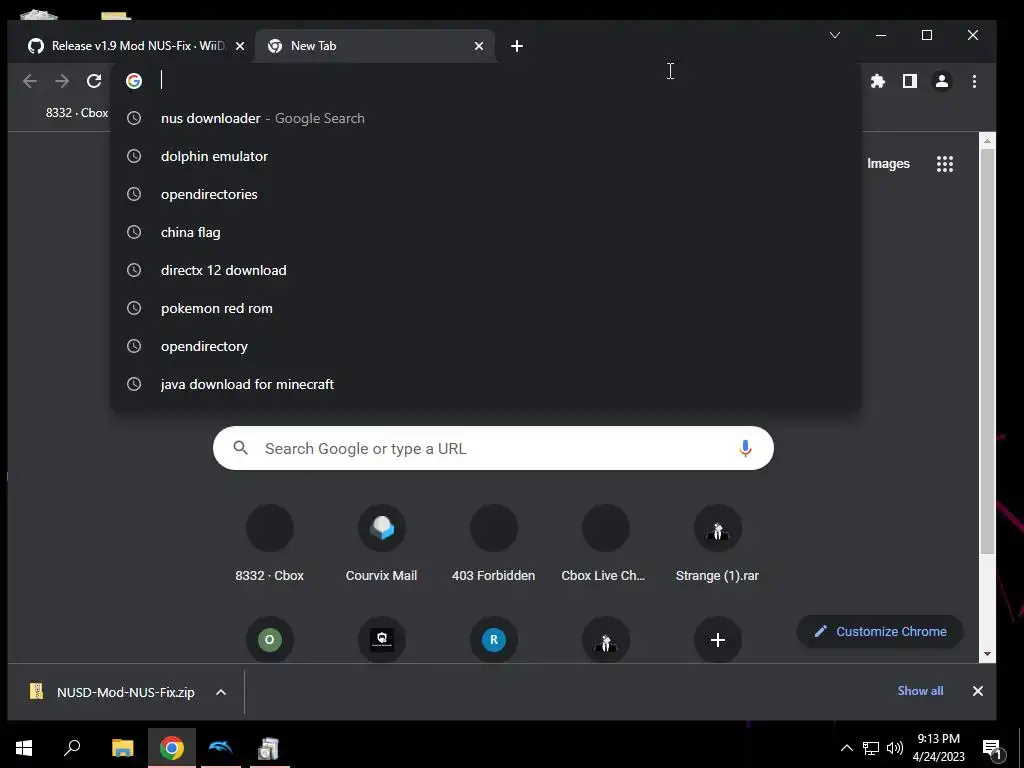Show hidden system tray icons

pyautogui.click(x=846, y=748)
